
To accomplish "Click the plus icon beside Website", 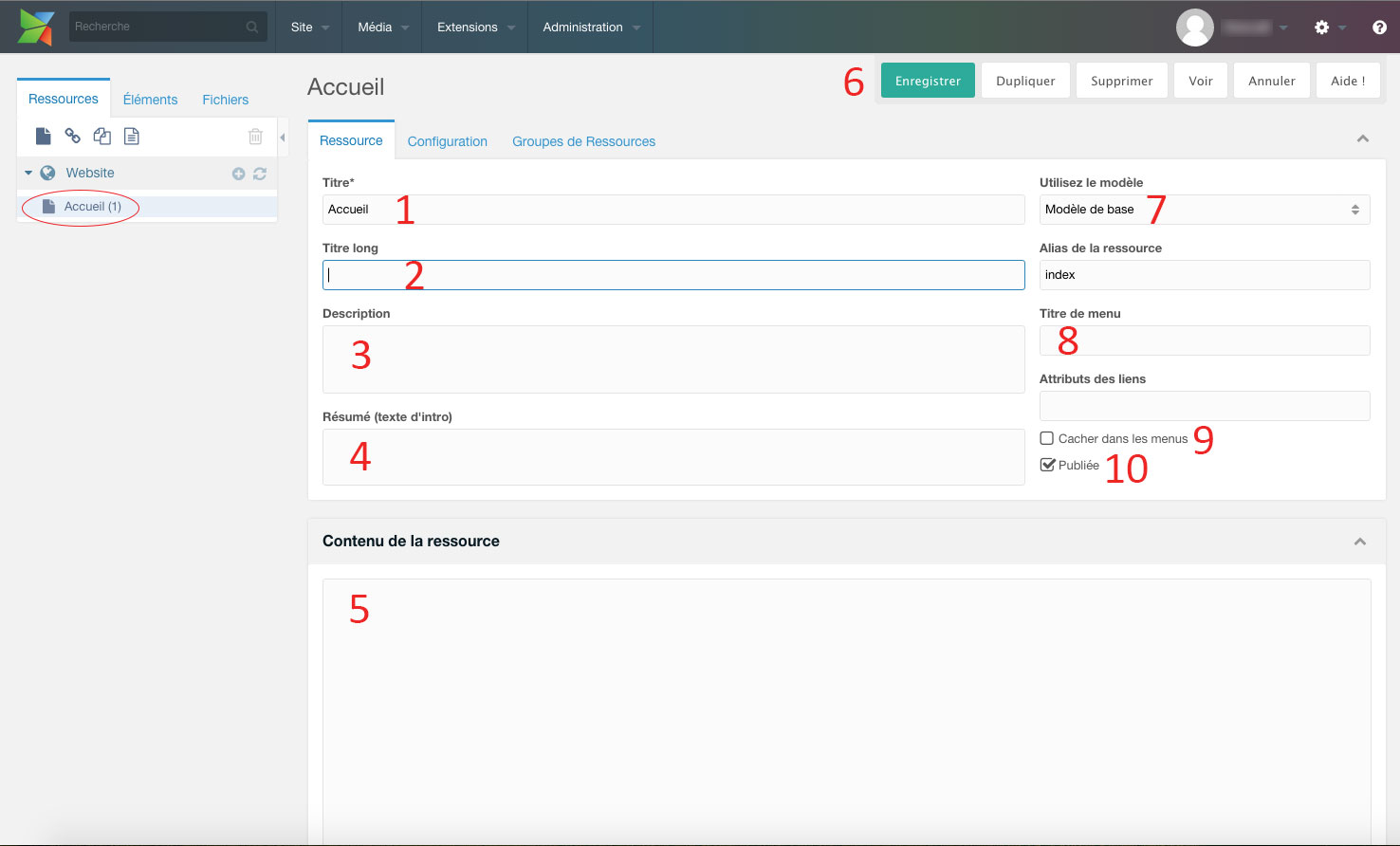I will (x=238, y=174).
